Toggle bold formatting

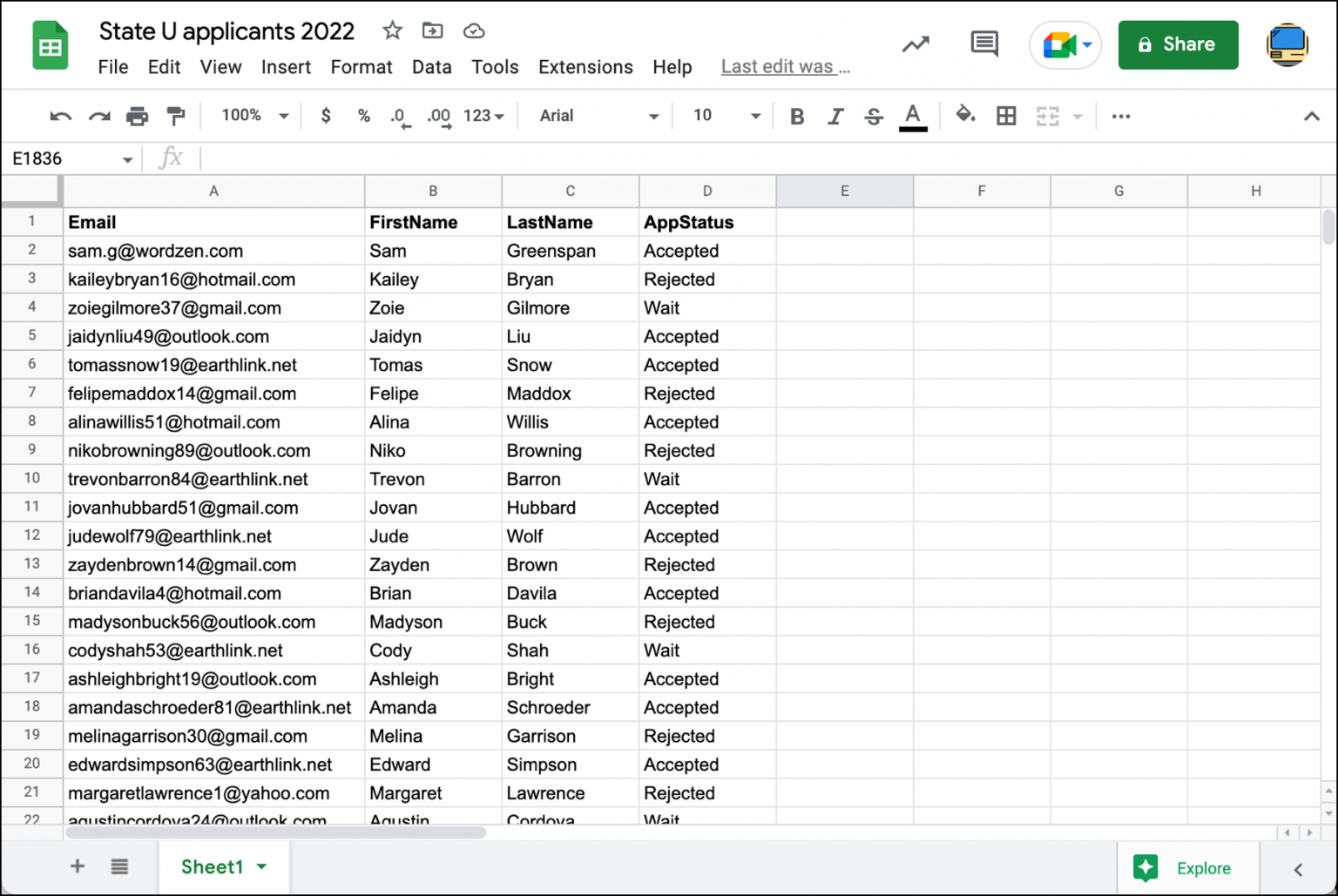click(796, 116)
